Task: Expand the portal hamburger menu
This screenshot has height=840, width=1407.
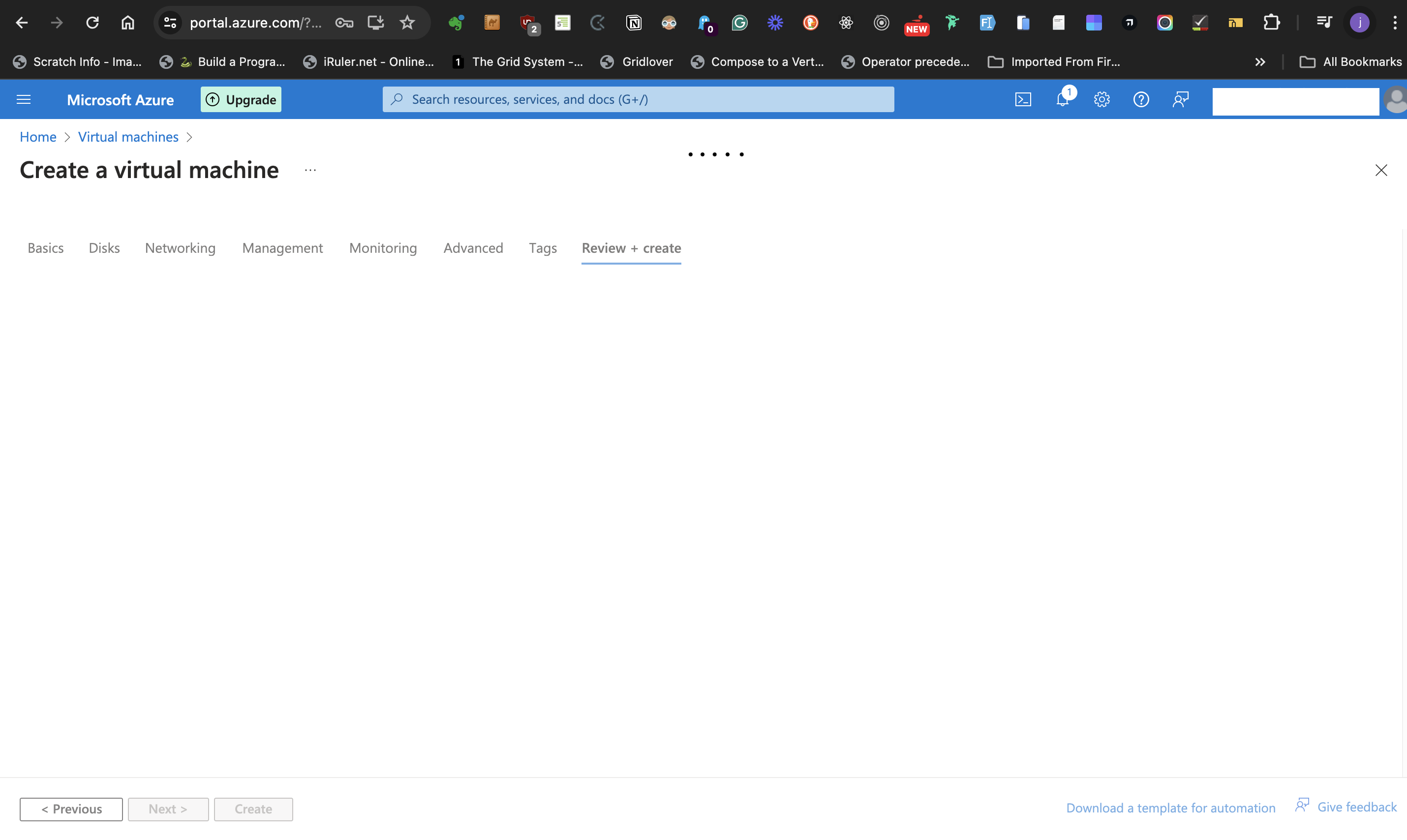Action: (x=23, y=99)
